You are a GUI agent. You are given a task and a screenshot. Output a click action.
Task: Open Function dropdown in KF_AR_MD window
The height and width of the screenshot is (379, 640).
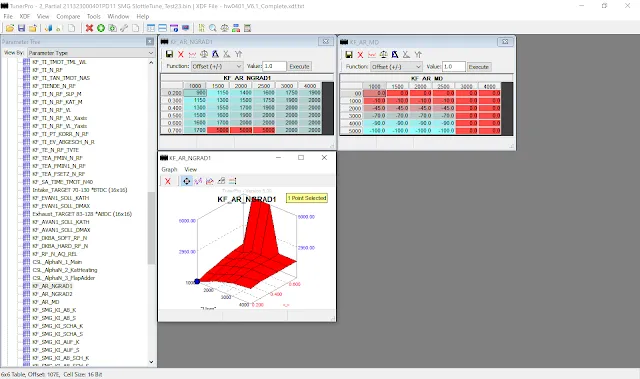[396, 66]
